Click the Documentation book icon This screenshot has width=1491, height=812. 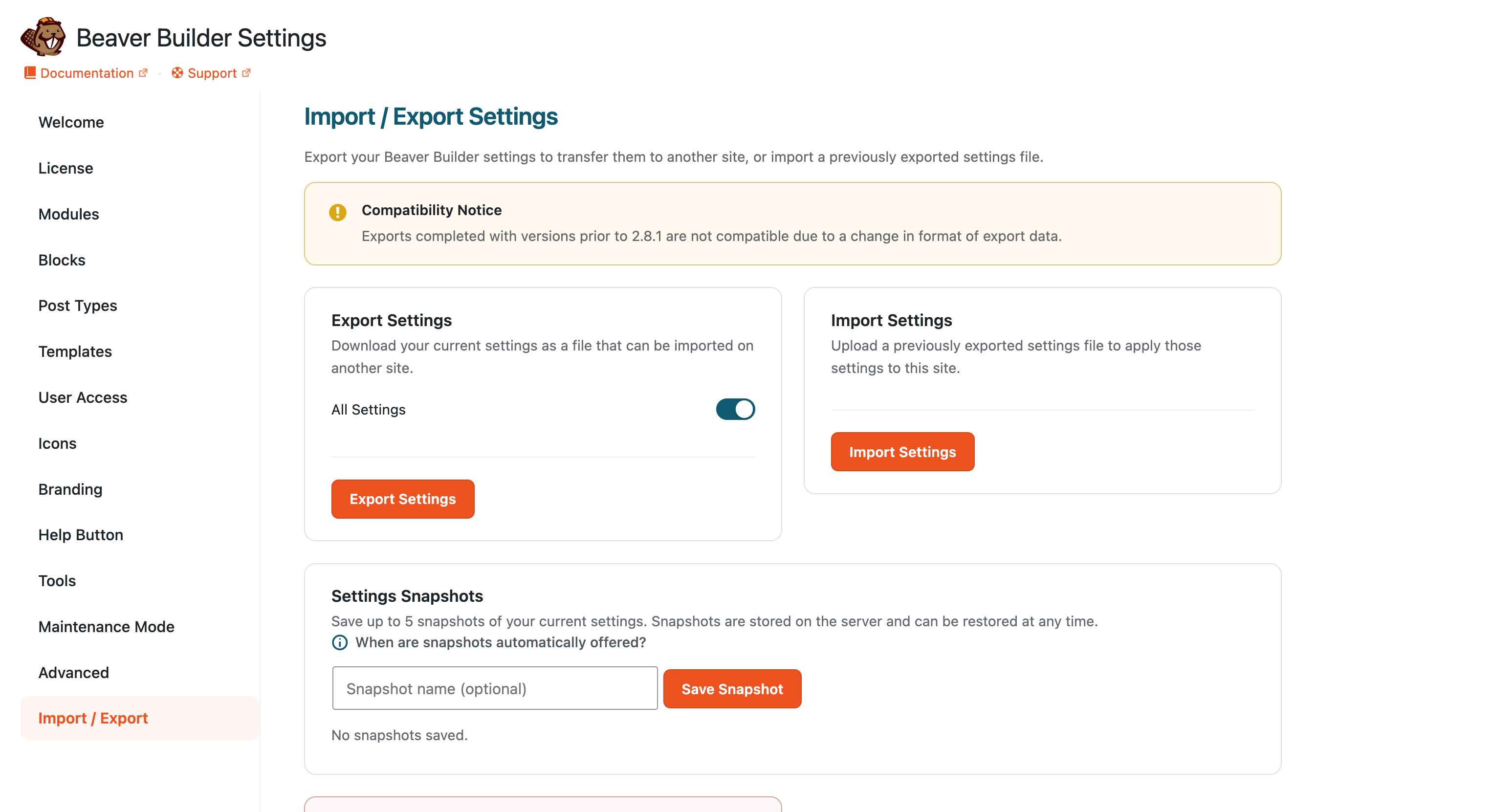tap(30, 73)
